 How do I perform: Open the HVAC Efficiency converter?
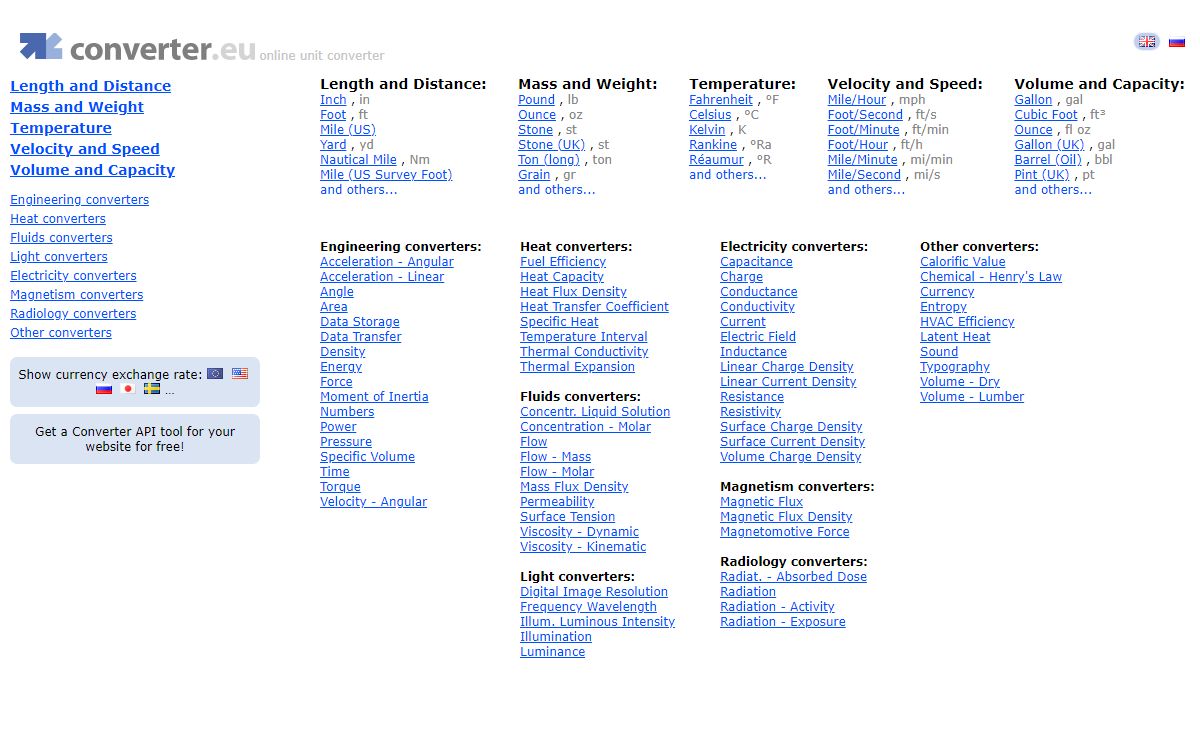[967, 322]
